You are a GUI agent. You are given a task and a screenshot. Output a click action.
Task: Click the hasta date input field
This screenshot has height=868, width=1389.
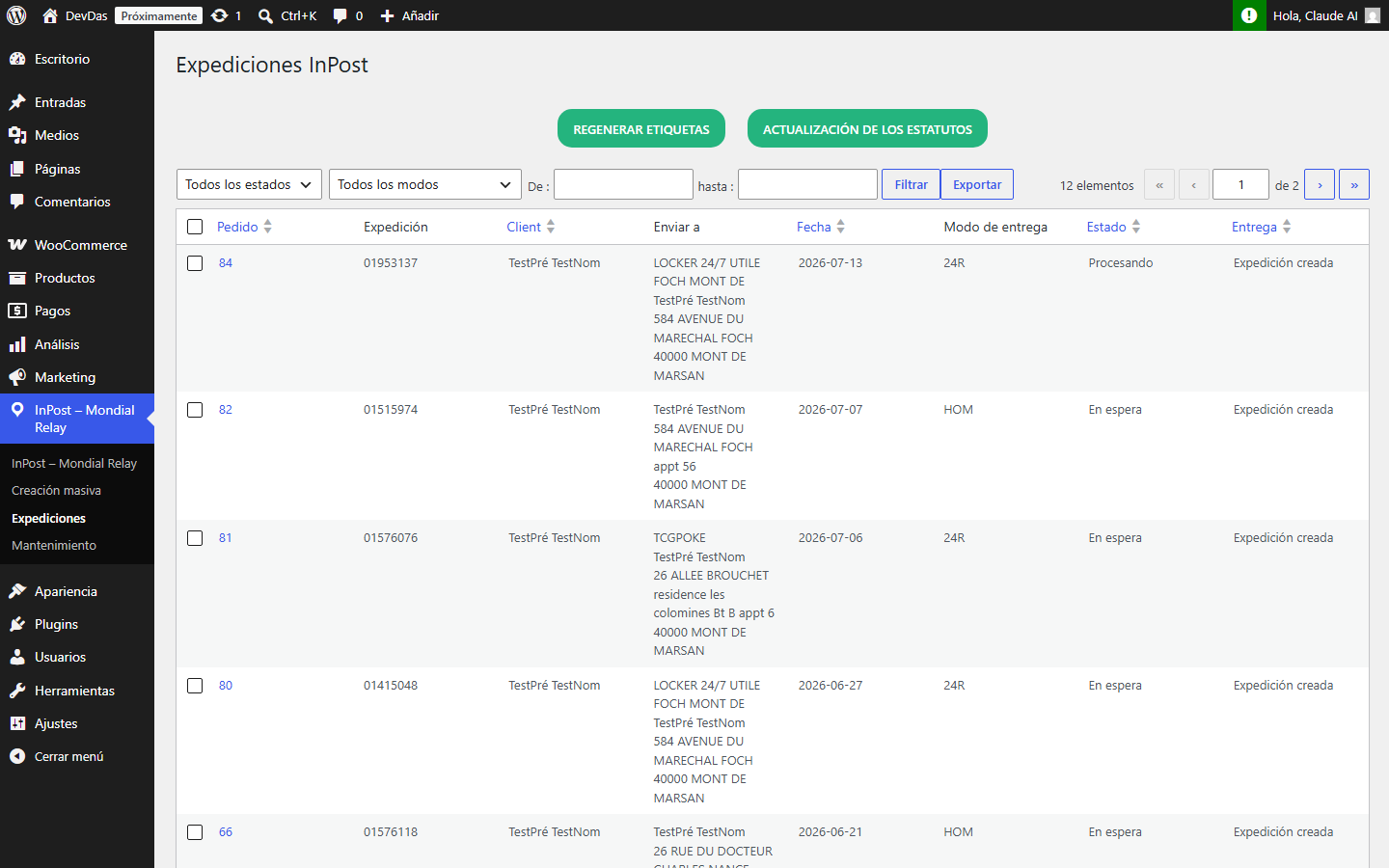(807, 184)
